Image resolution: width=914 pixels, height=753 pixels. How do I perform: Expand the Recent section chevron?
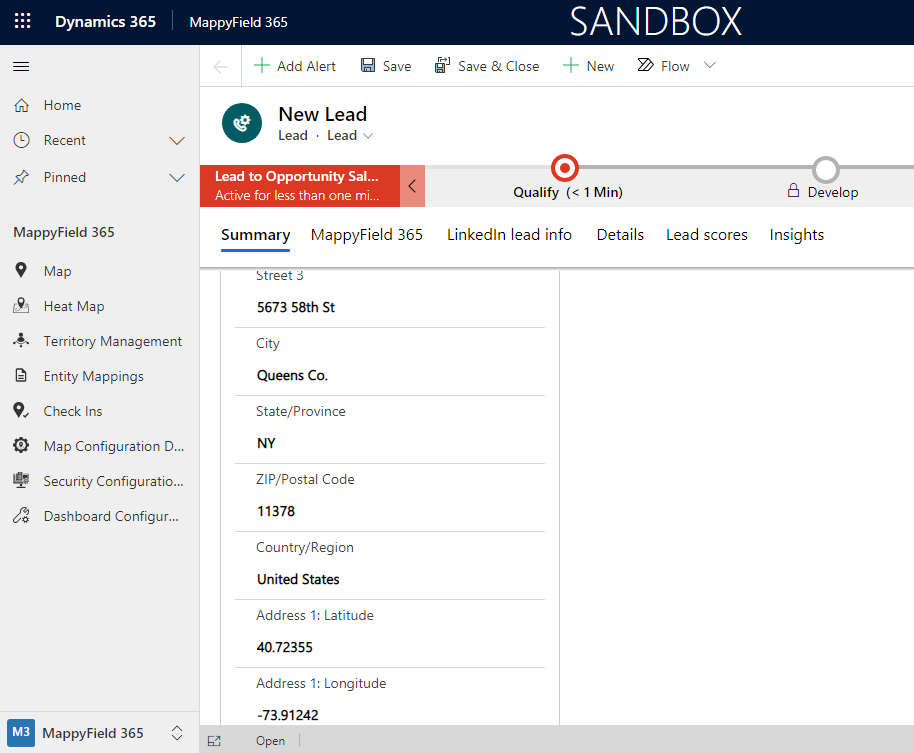click(x=177, y=141)
